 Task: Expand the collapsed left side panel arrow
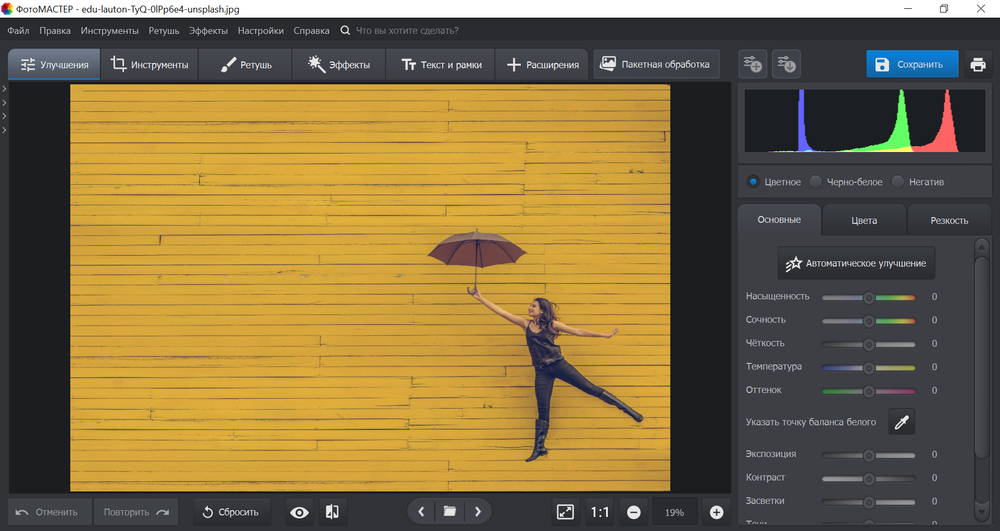(x=4, y=90)
